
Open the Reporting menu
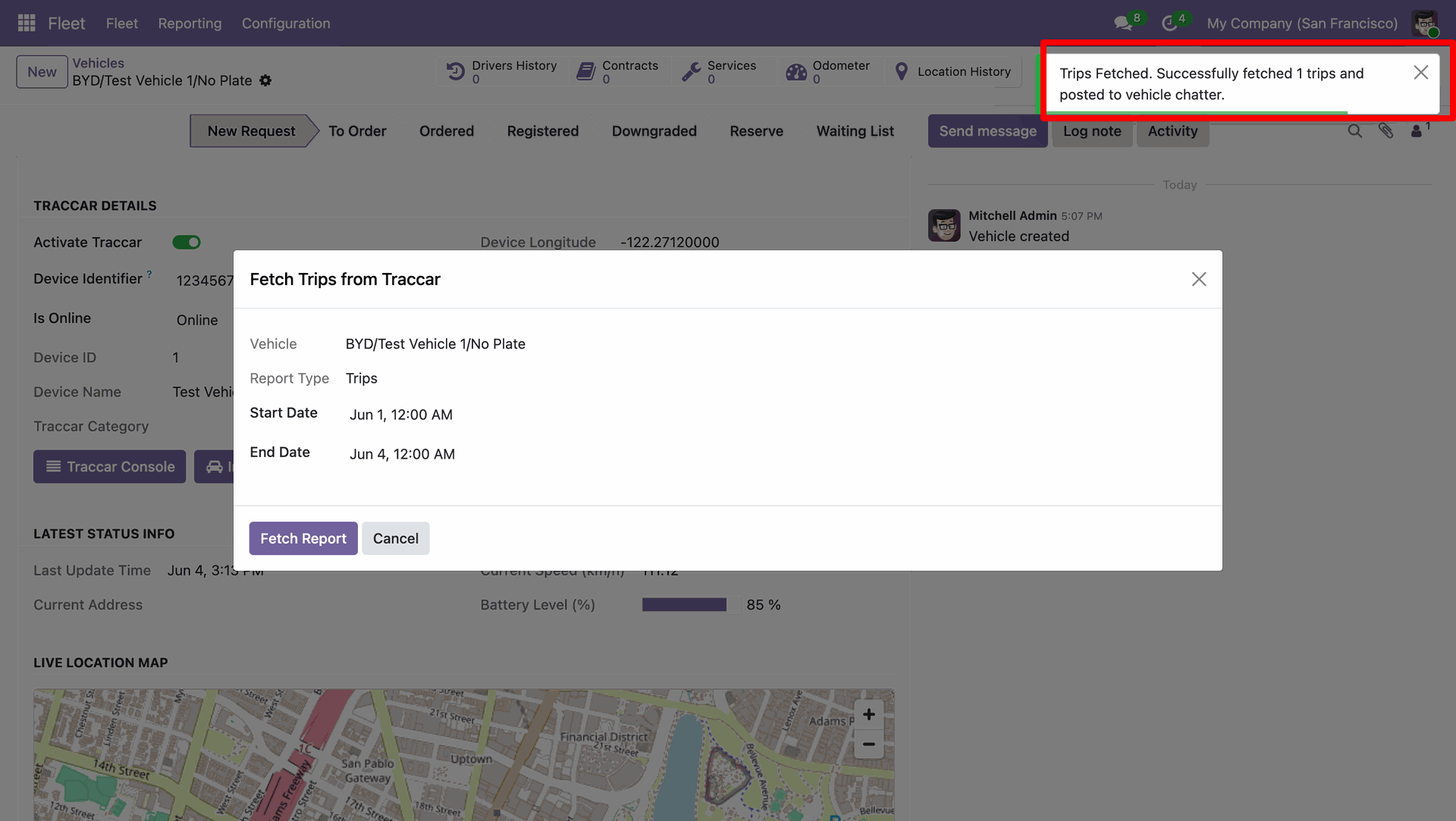[x=190, y=24]
